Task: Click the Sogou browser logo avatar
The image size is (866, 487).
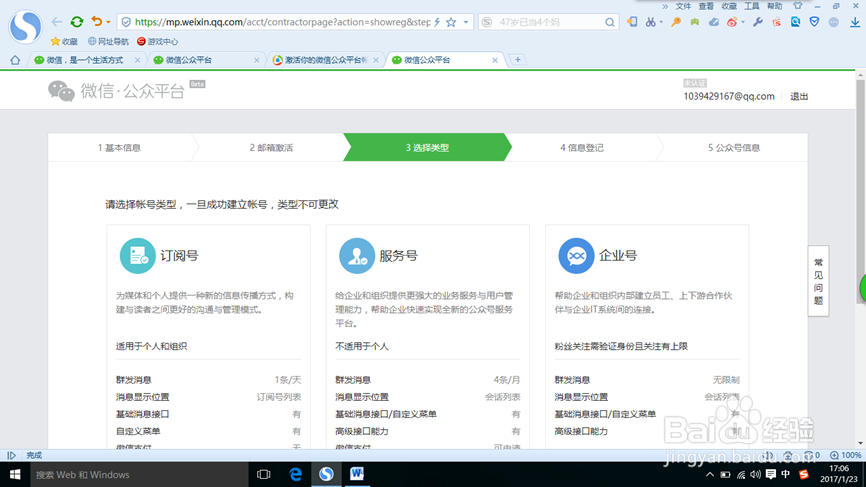Action: coord(25,26)
